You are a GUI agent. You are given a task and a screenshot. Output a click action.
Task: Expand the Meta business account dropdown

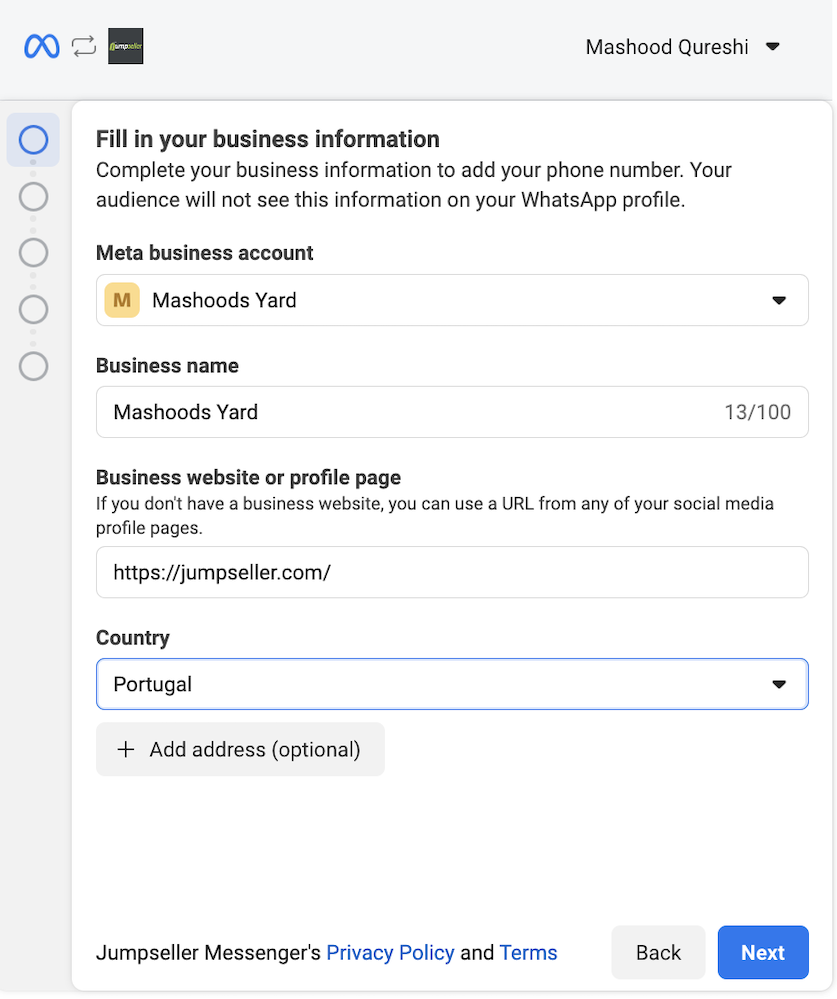[452, 300]
